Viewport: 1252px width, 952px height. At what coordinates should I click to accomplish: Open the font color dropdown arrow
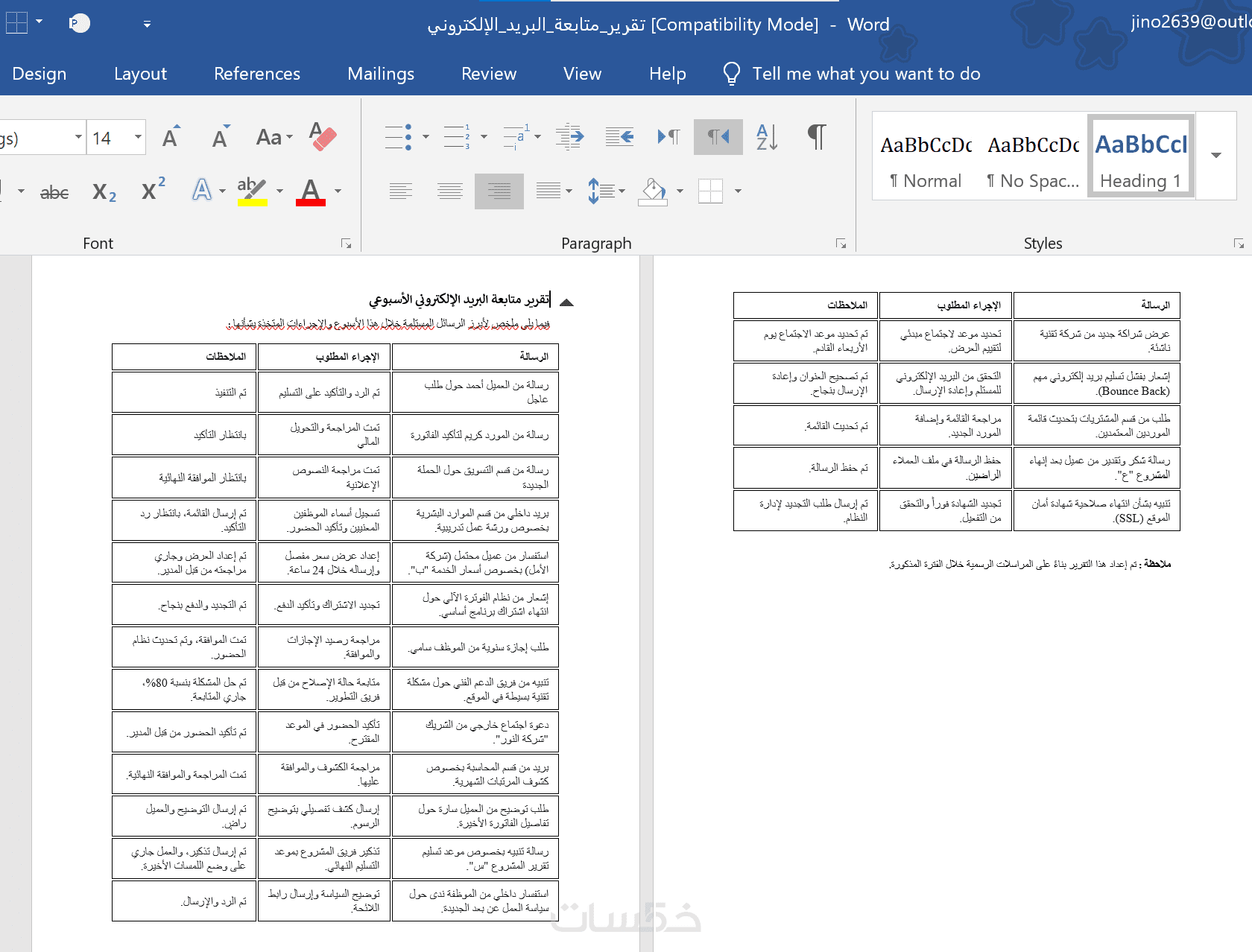coord(338,191)
